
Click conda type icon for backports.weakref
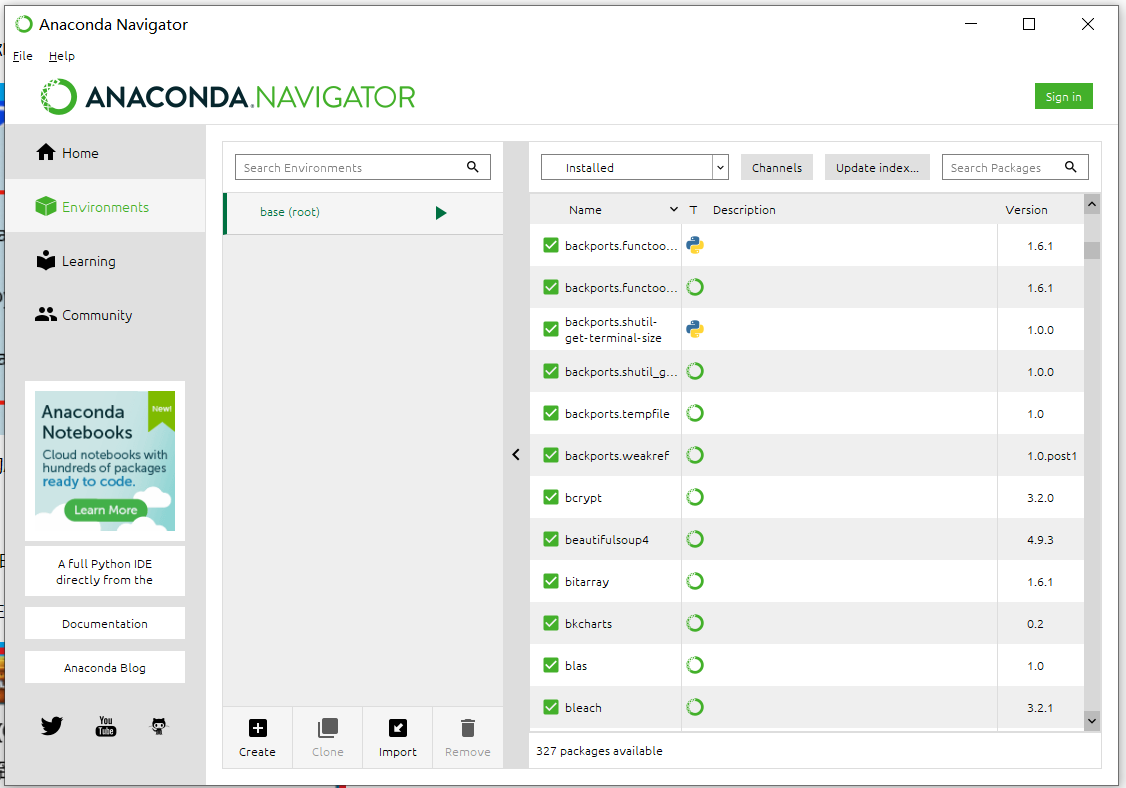(x=694, y=455)
